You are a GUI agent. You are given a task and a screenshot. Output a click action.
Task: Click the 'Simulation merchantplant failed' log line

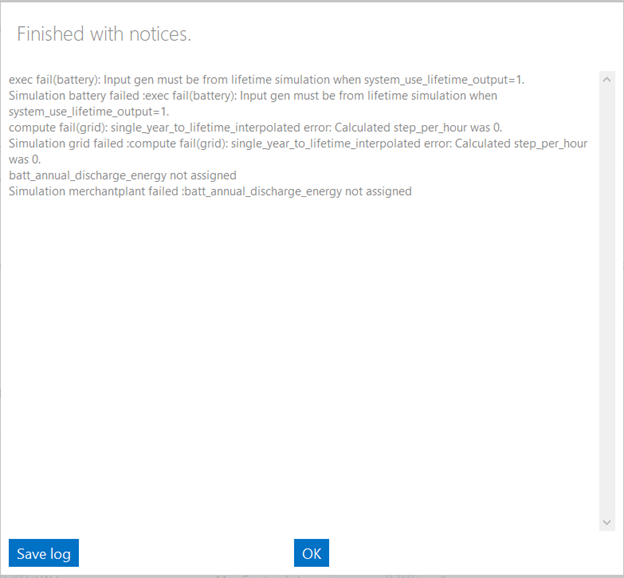tap(210, 191)
